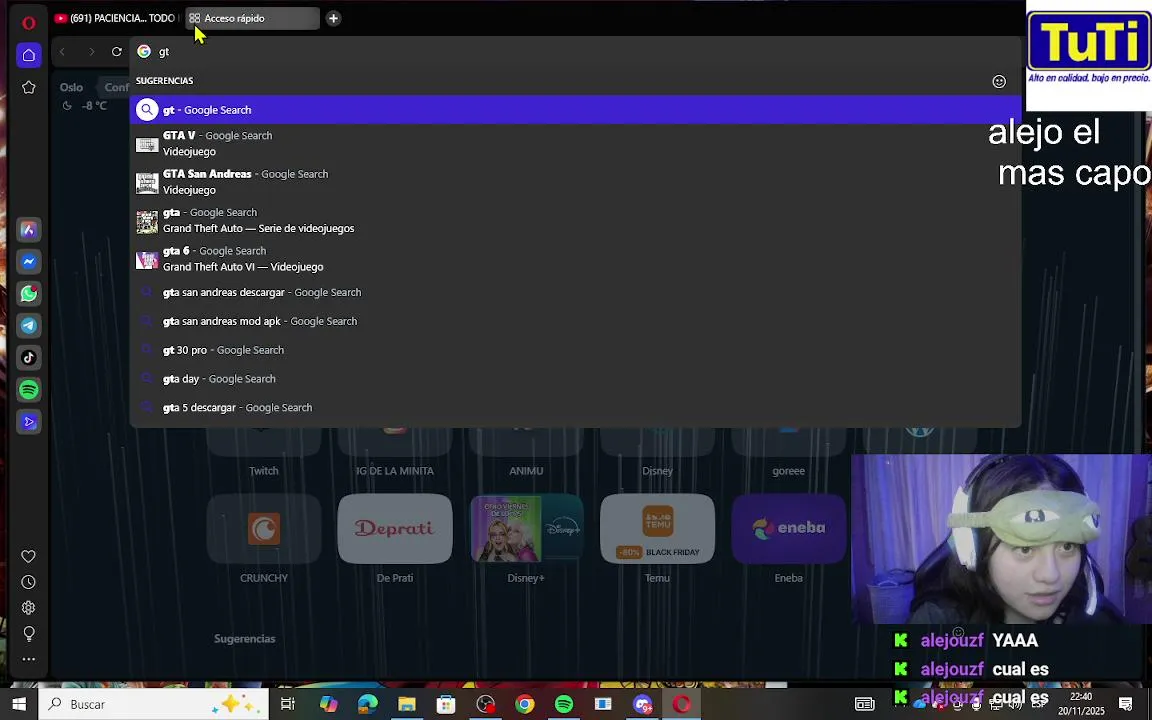Open the heart favorites icon in sidebar
Viewport: 1152px width, 720px height.
click(x=29, y=556)
